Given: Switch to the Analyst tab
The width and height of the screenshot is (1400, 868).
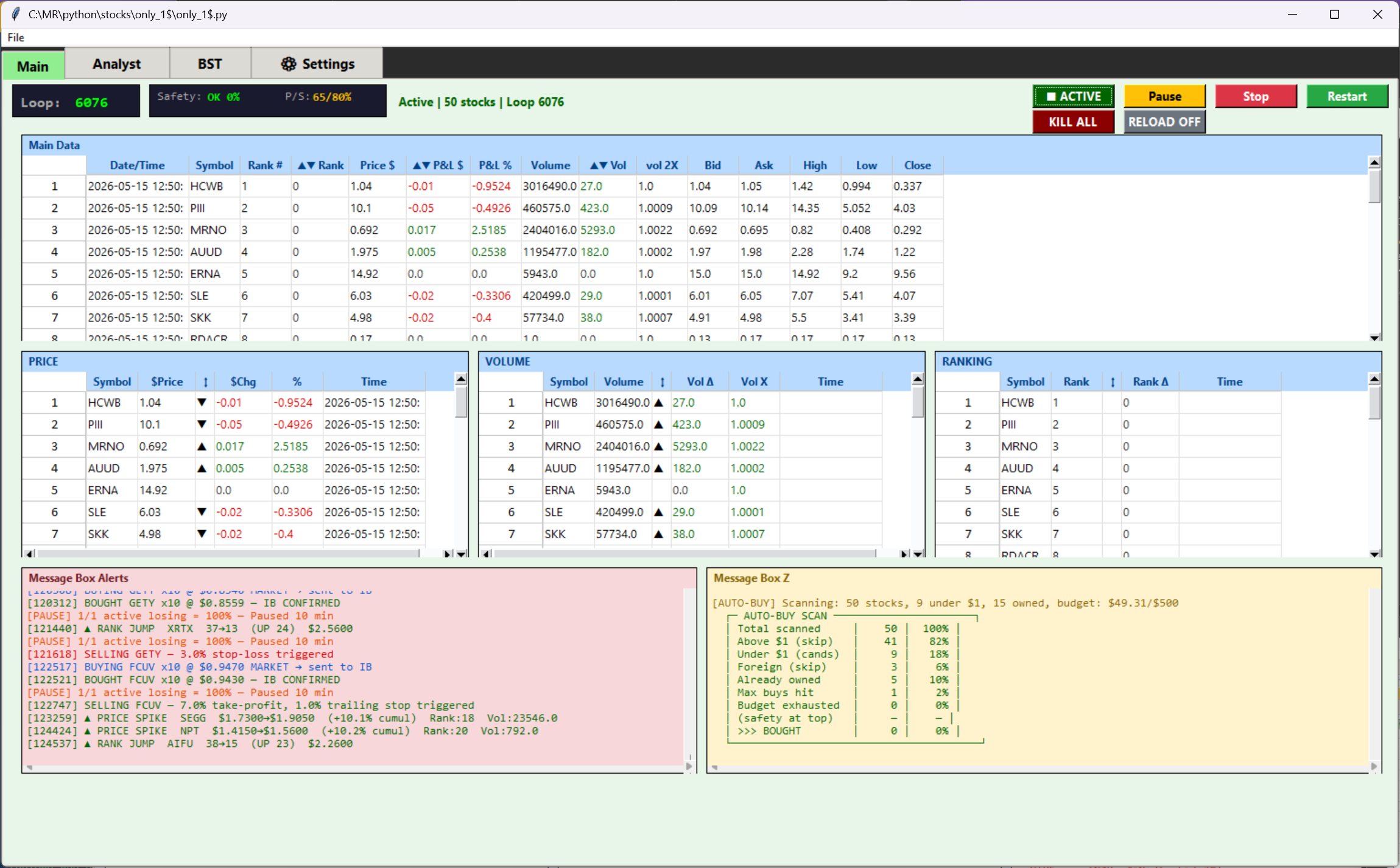Looking at the screenshot, I should [x=117, y=64].
